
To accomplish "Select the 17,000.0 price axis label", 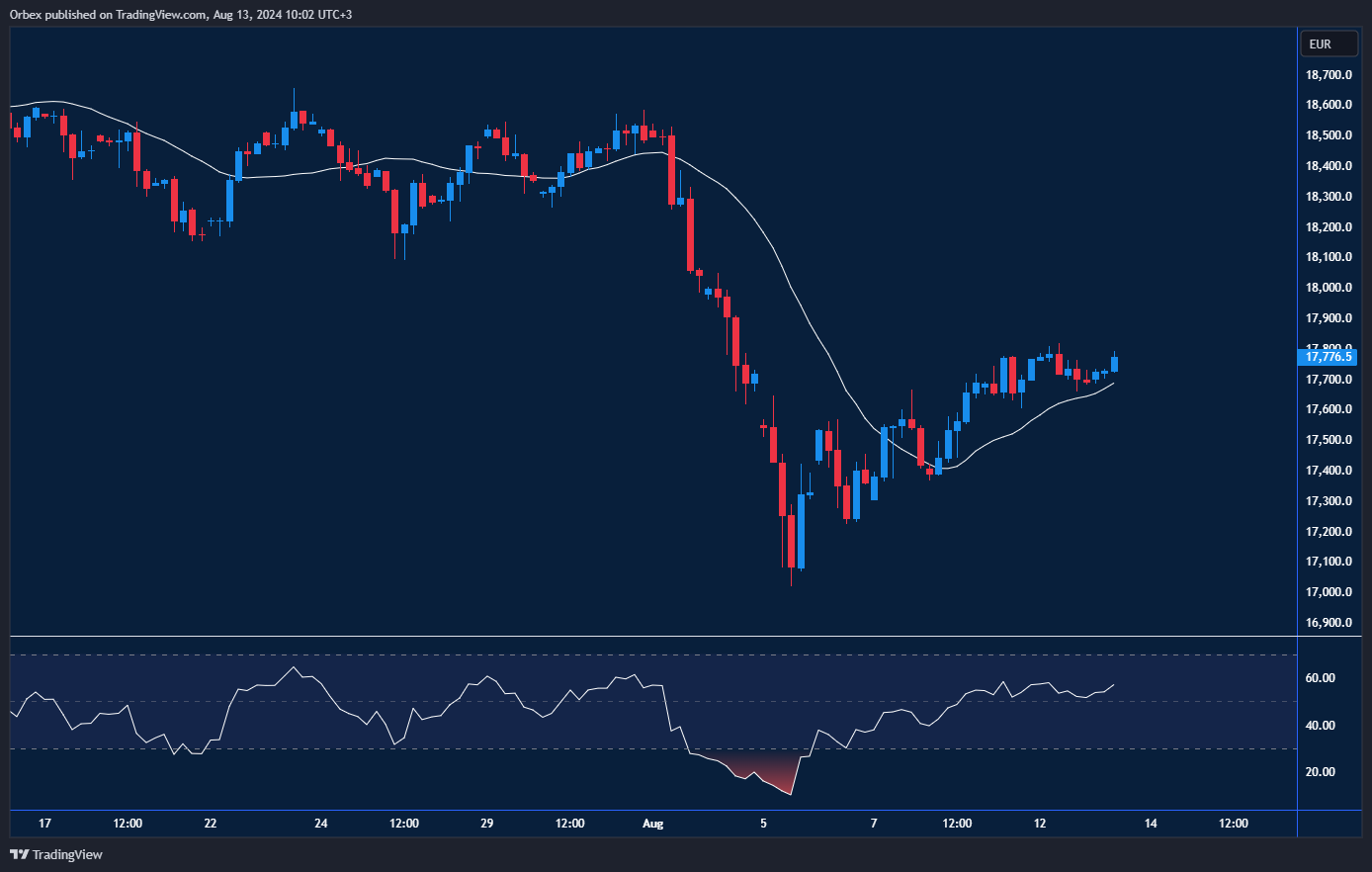I will (x=1329, y=592).
